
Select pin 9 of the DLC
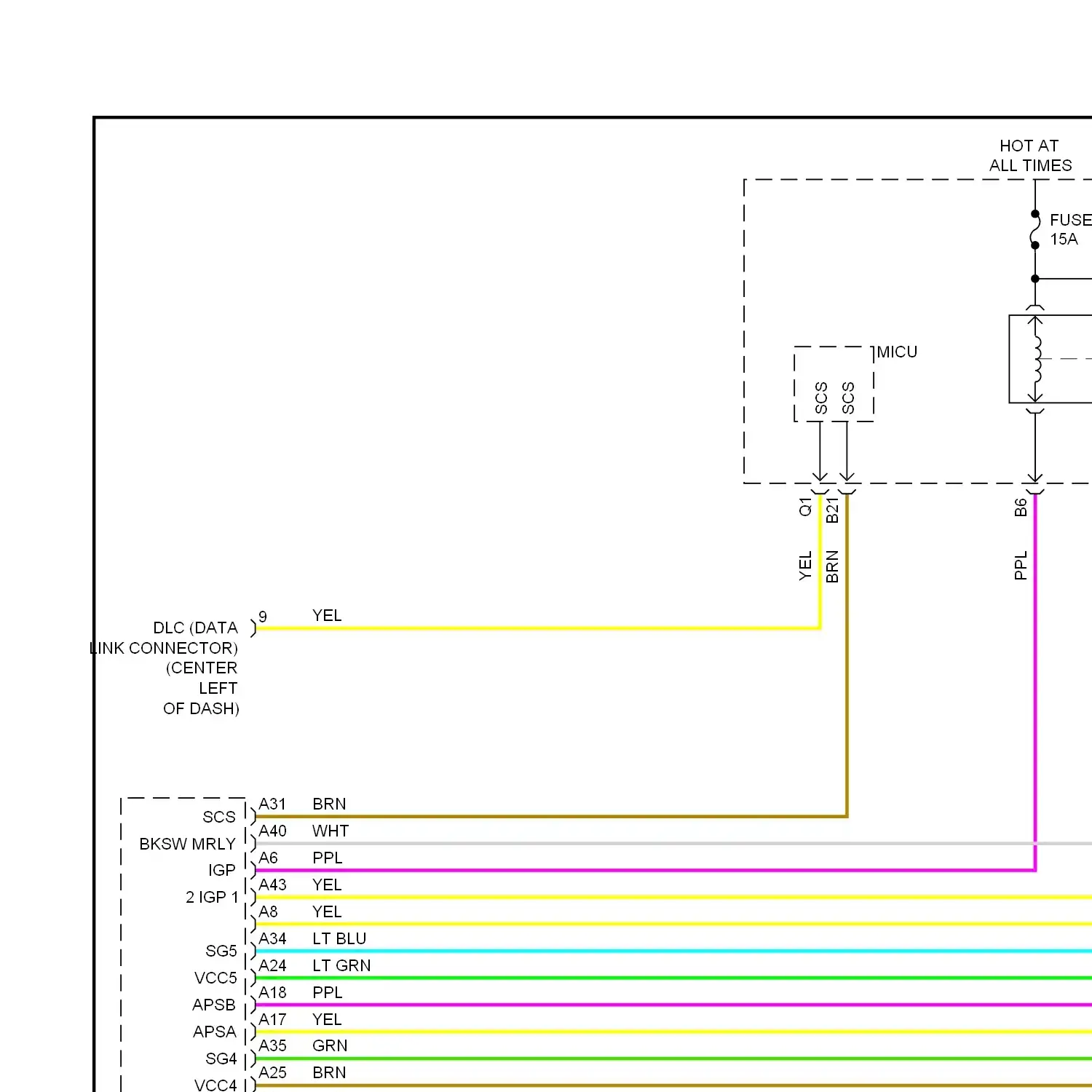(263, 617)
